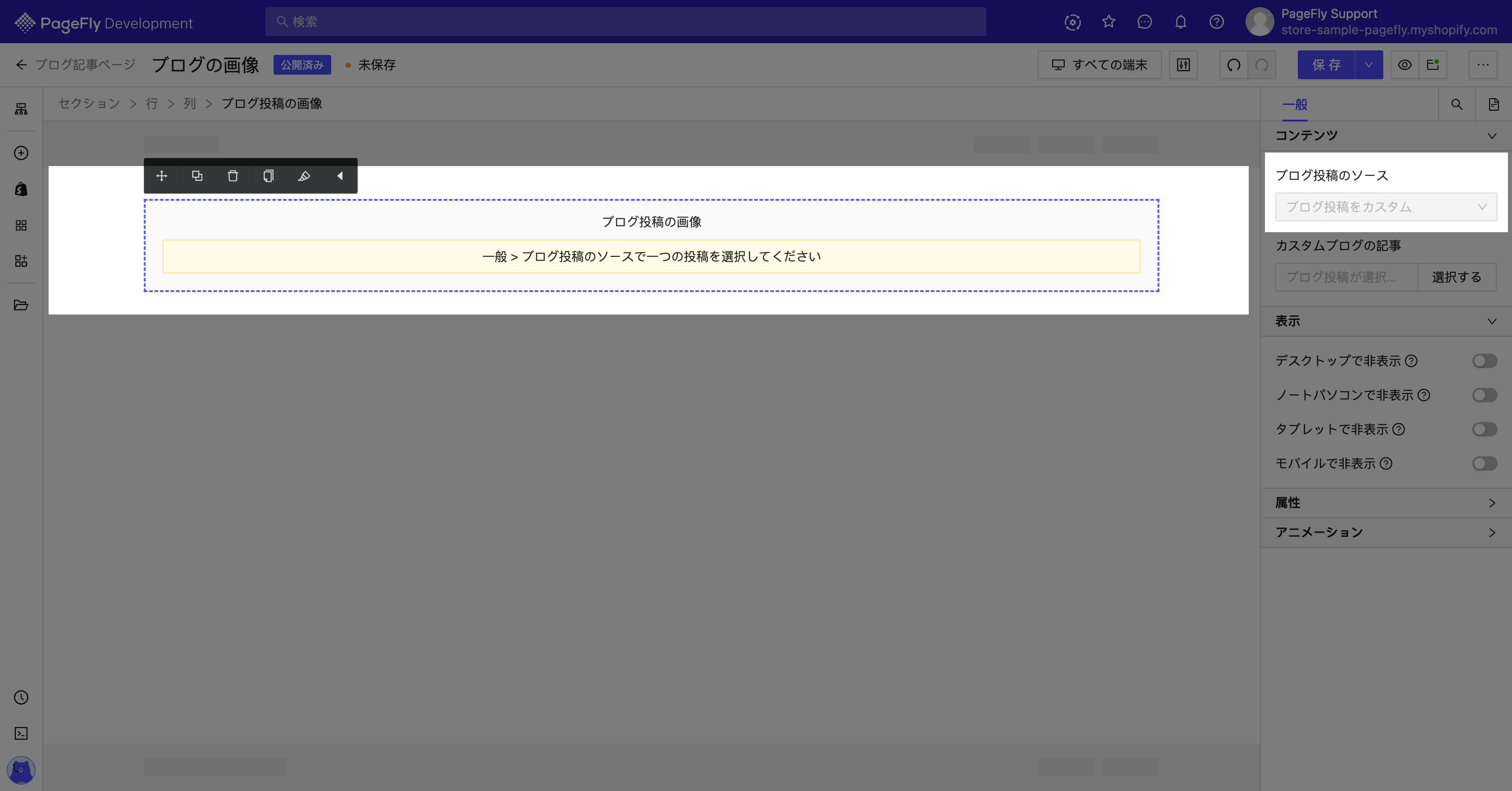Open the live chat bubble icon
Image resolution: width=1512 pixels, height=791 pixels.
(x=1144, y=22)
